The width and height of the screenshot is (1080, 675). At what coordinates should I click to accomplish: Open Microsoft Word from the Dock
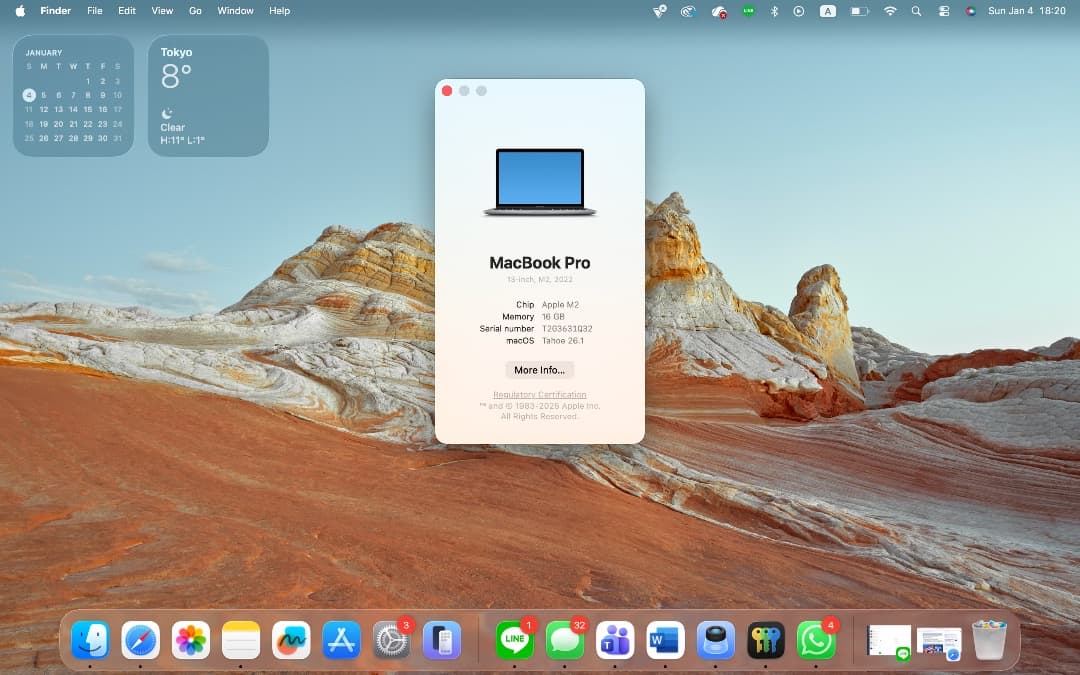pos(665,640)
